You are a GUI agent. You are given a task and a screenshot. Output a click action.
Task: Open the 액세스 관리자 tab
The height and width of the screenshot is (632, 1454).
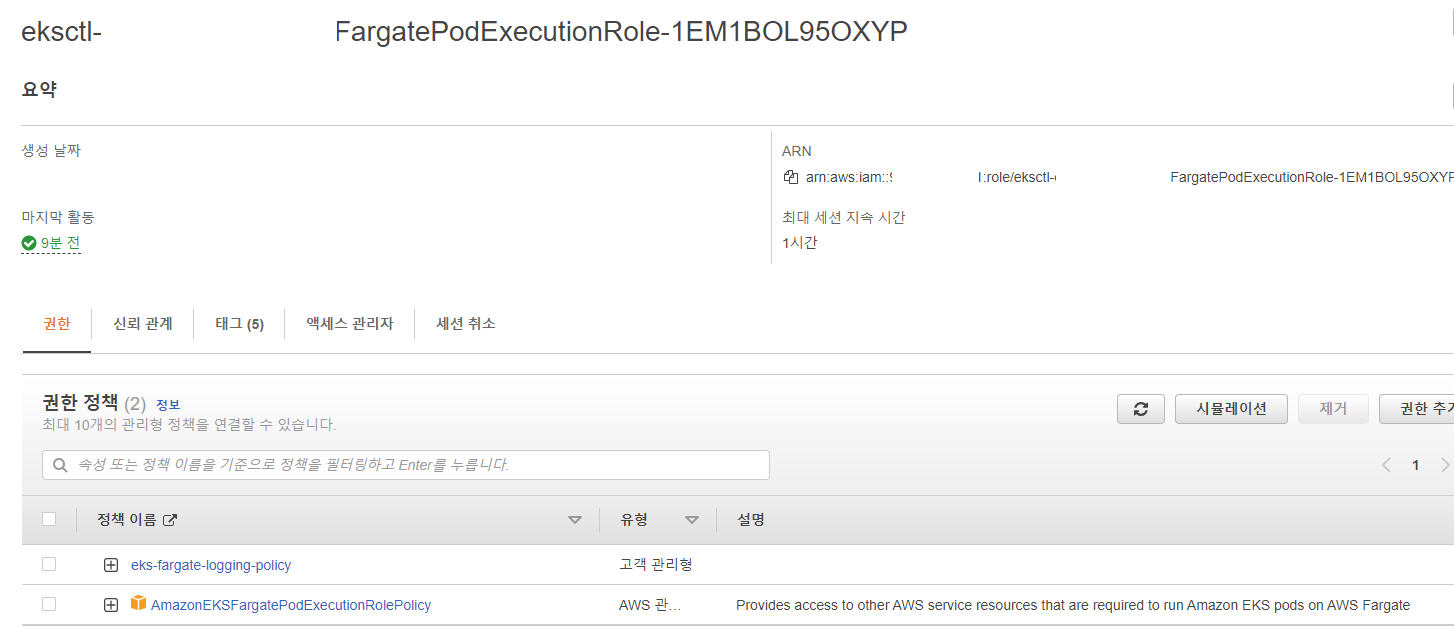point(350,323)
